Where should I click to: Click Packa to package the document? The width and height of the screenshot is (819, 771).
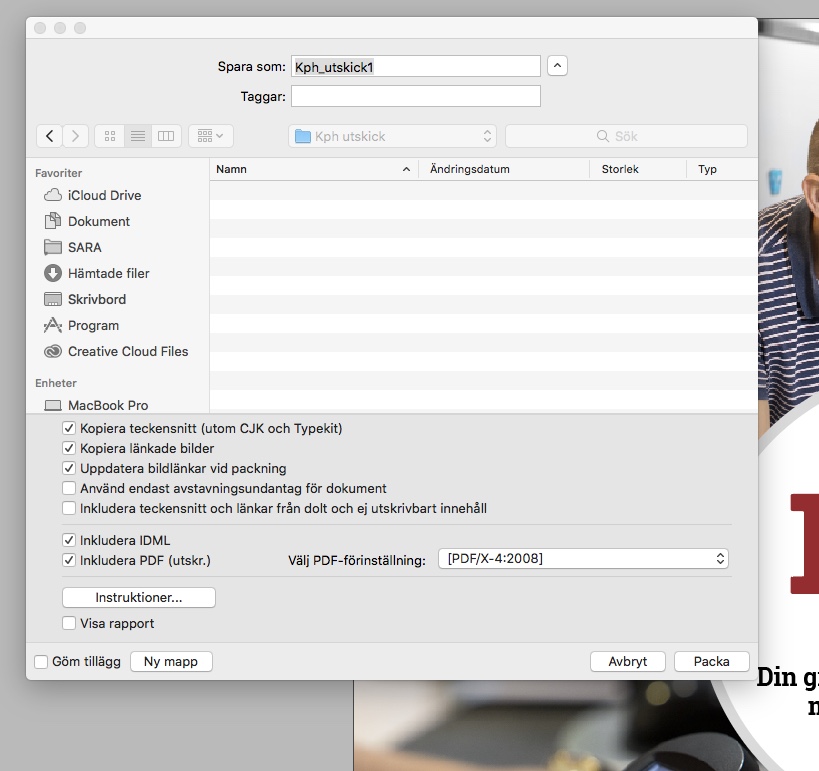[712, 661]
